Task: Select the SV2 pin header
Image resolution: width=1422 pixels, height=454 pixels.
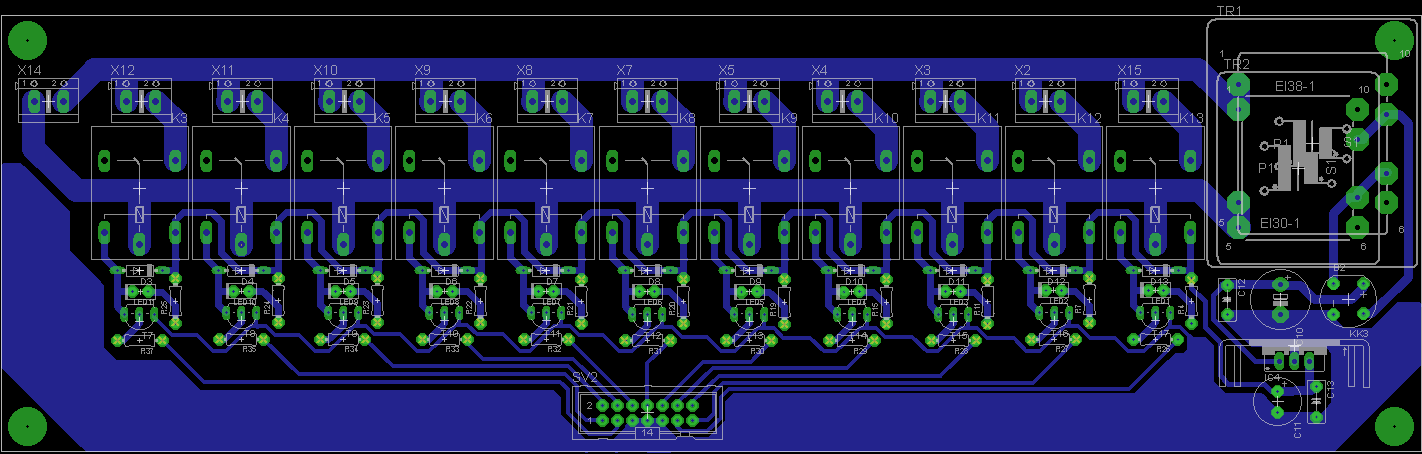Action: (647, 413)
